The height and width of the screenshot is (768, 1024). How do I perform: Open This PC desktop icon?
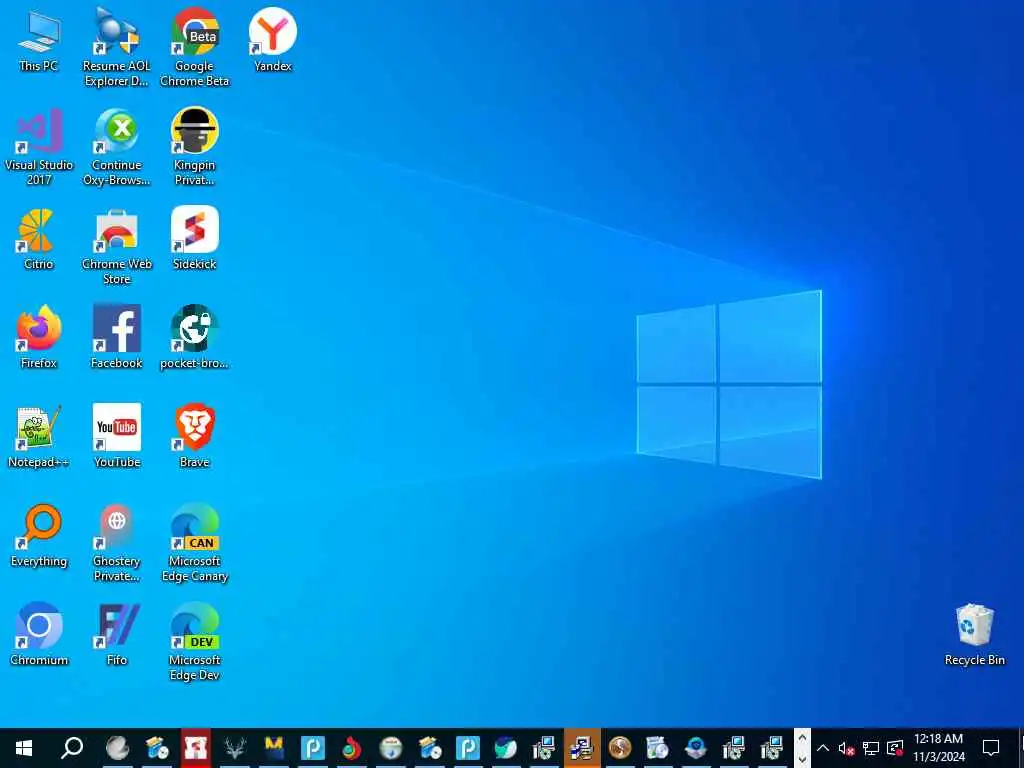(39, 40)
